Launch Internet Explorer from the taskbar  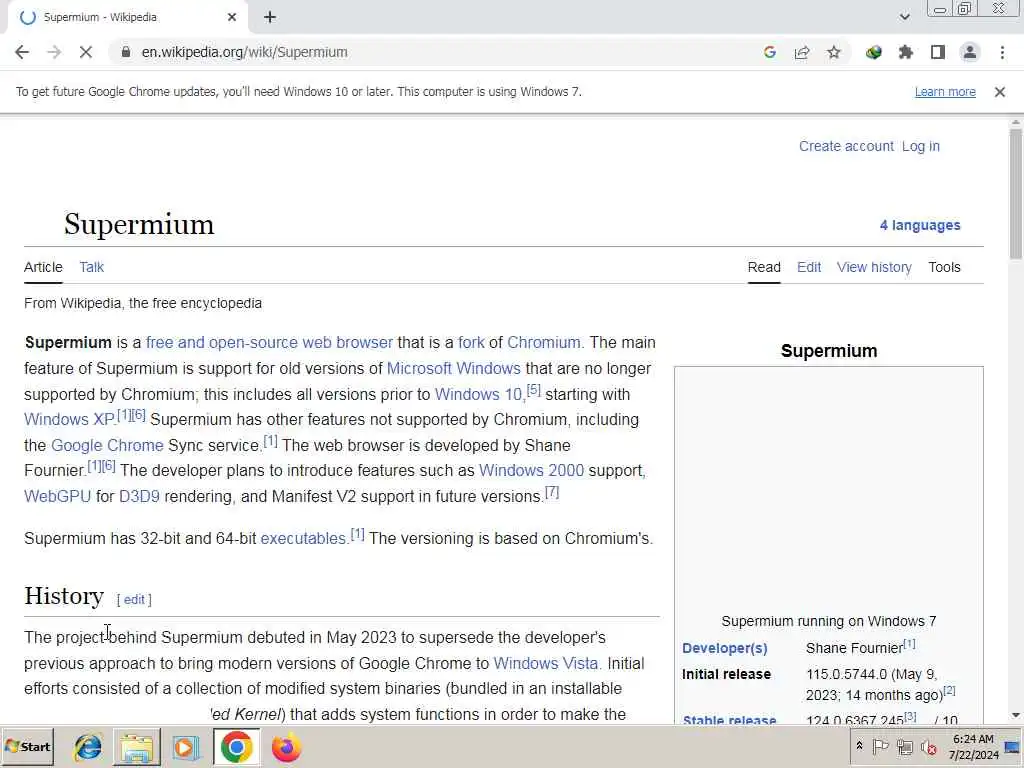coord(88,747)
